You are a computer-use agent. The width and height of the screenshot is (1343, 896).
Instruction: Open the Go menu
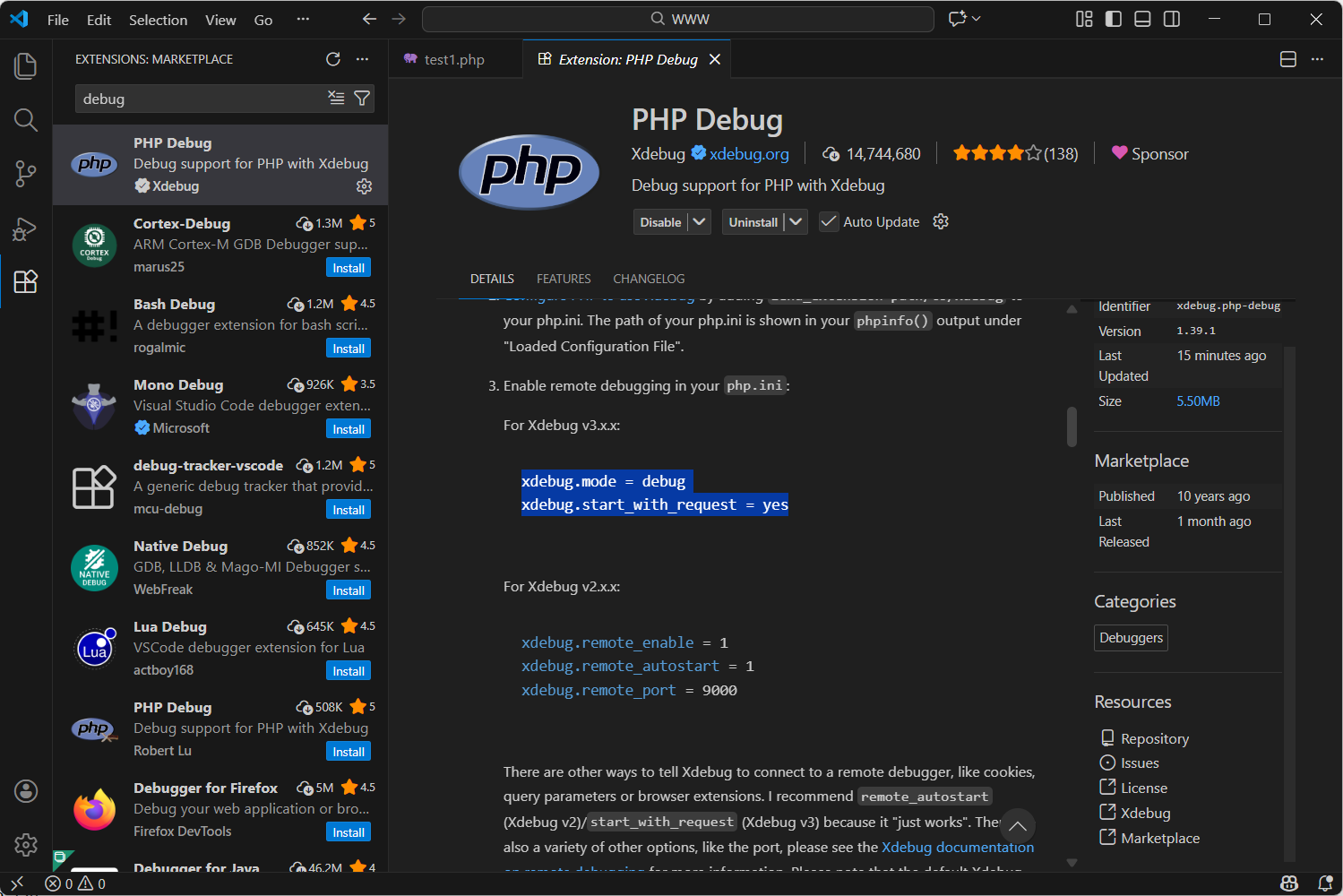point(263,20)
